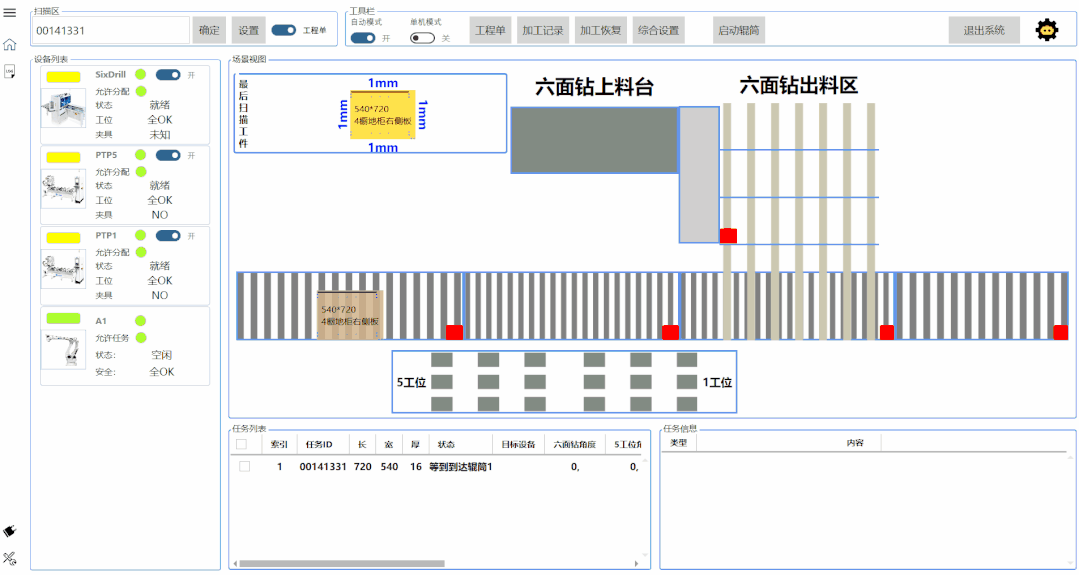Click A1 允许任务 indicator light

click(x=140, y=338)
